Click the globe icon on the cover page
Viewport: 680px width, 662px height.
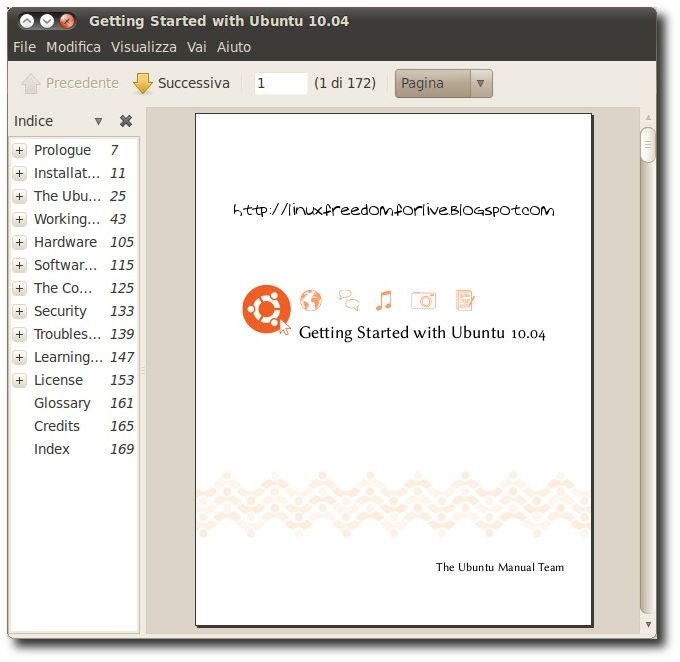[311, 300]
